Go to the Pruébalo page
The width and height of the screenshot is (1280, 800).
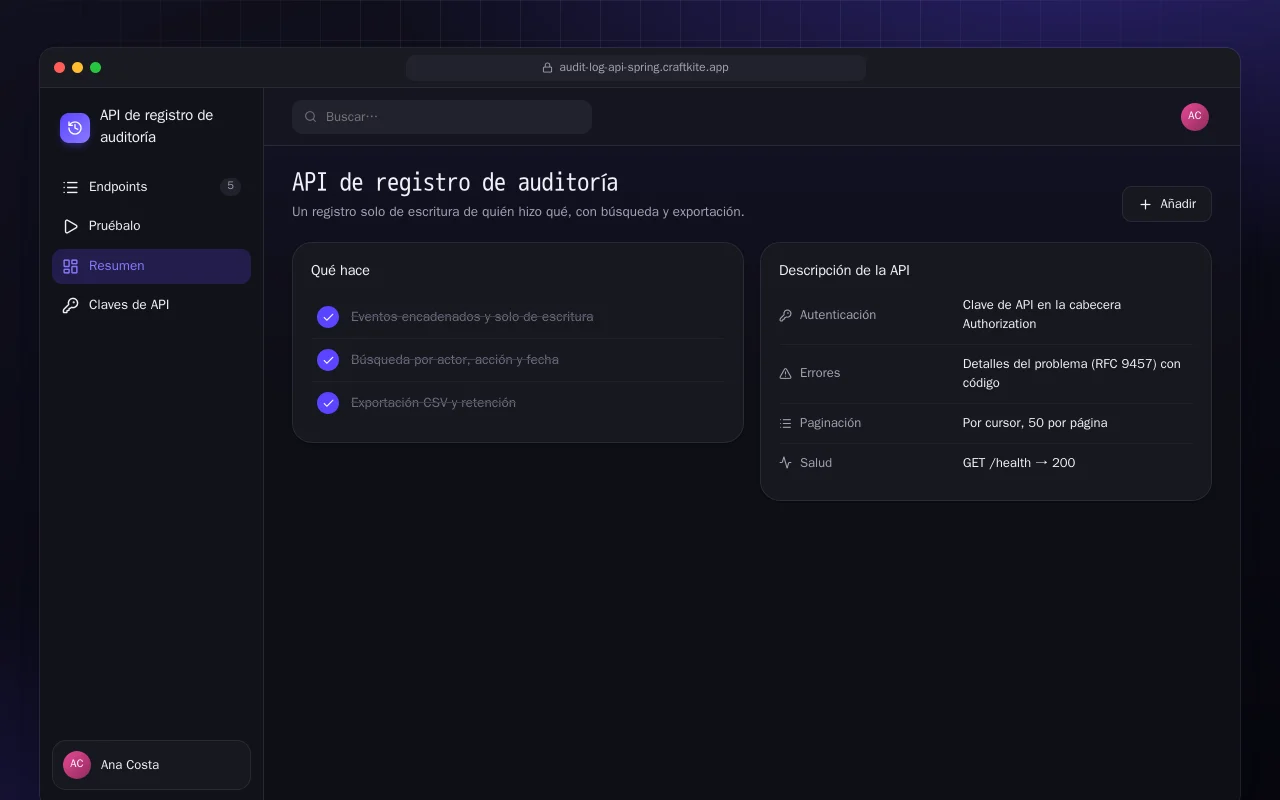coord(151,226)
